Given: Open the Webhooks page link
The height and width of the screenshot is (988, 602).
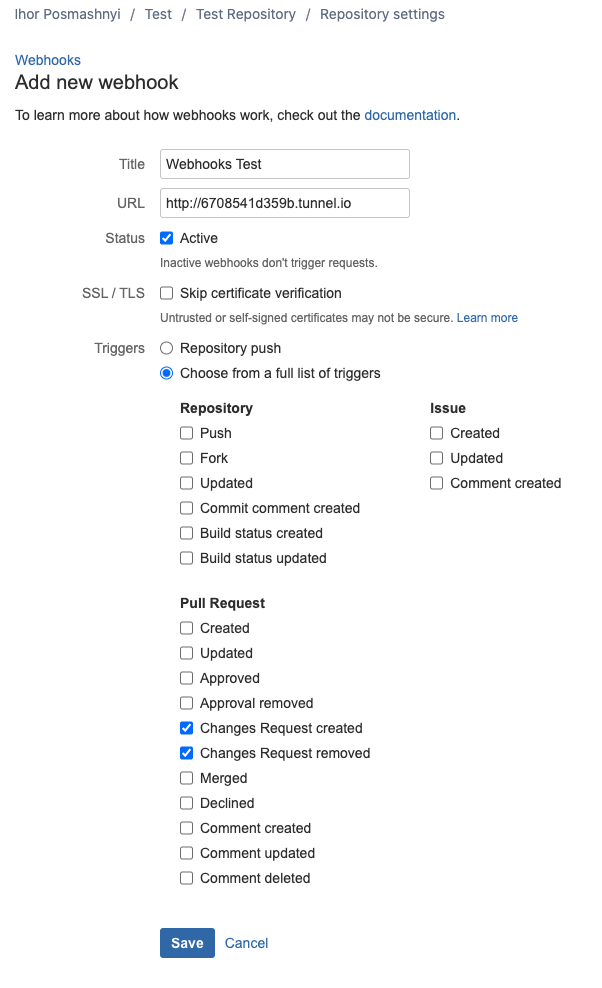Looking at the screenshot, I should tap(47, 60).
